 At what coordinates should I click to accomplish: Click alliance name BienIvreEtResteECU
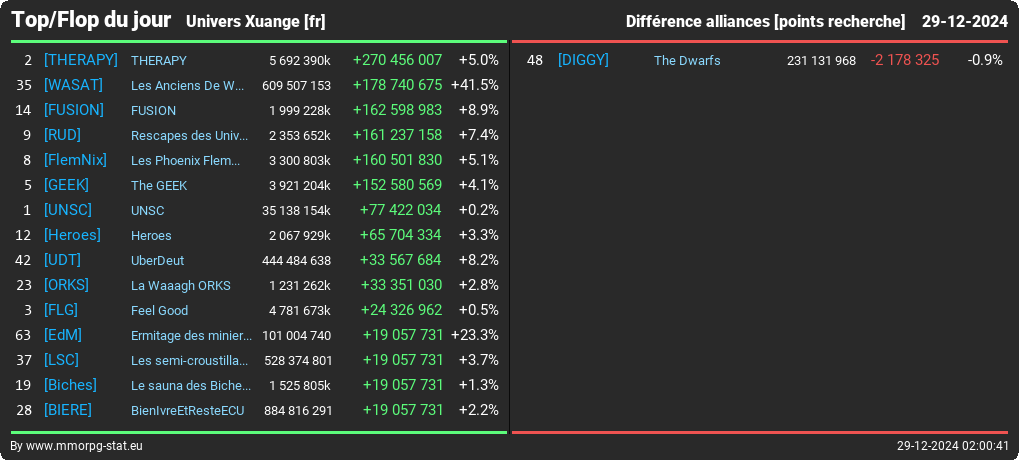click(x=188, y=411)
